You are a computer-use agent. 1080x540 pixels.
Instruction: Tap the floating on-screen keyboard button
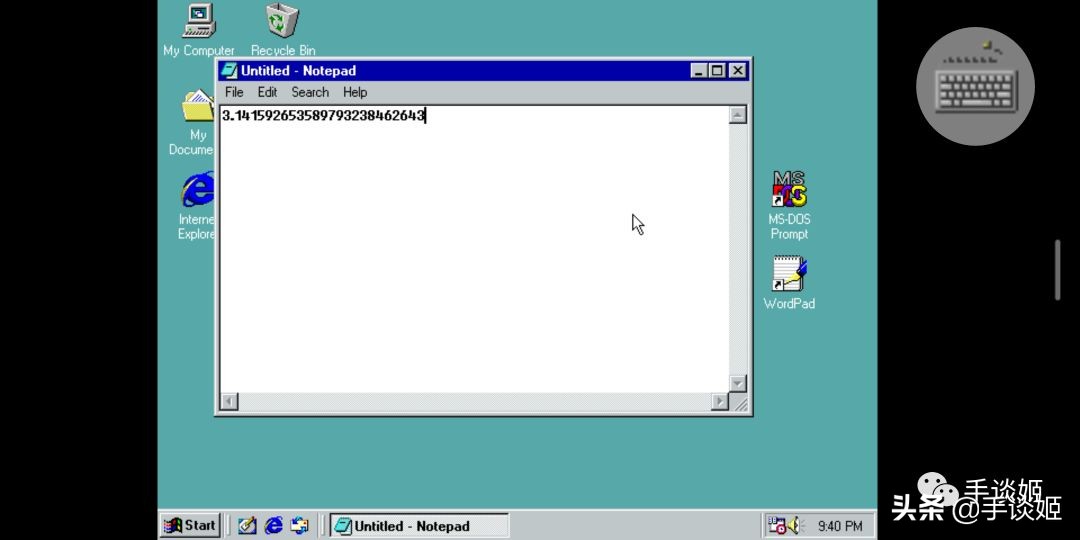pos(975,86)
